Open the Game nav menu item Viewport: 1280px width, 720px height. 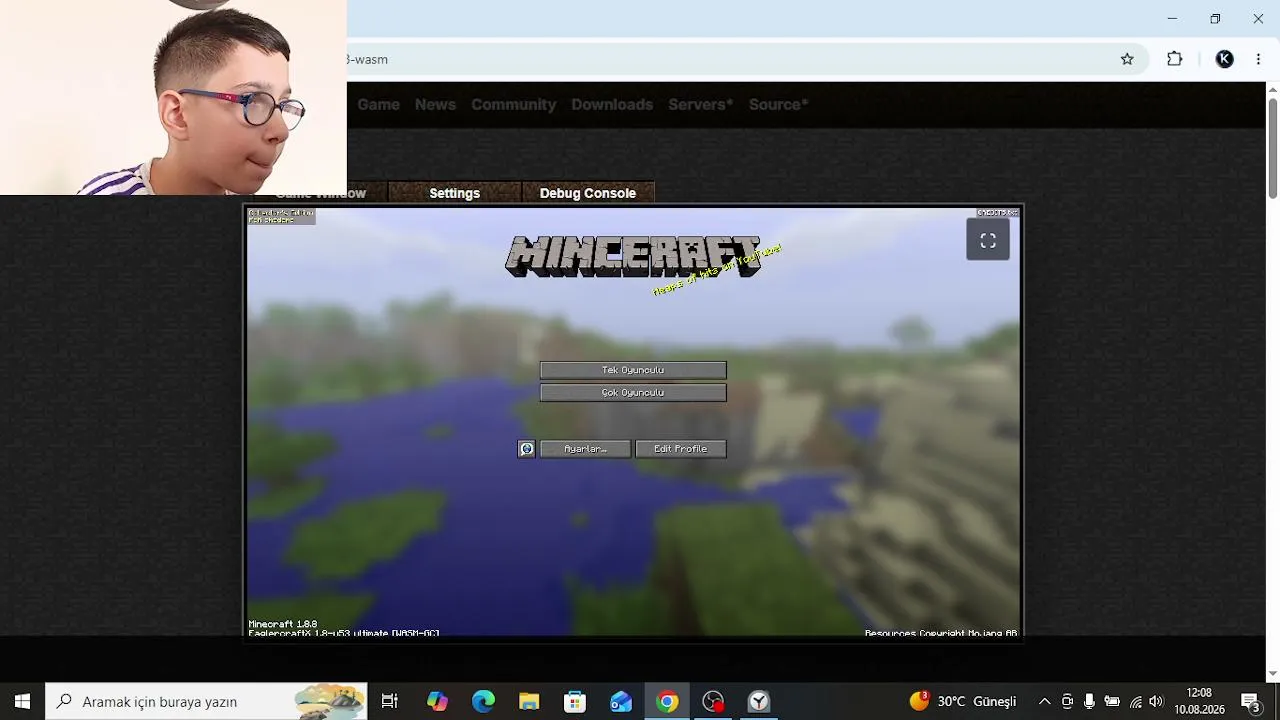click(x=378, y=104)
